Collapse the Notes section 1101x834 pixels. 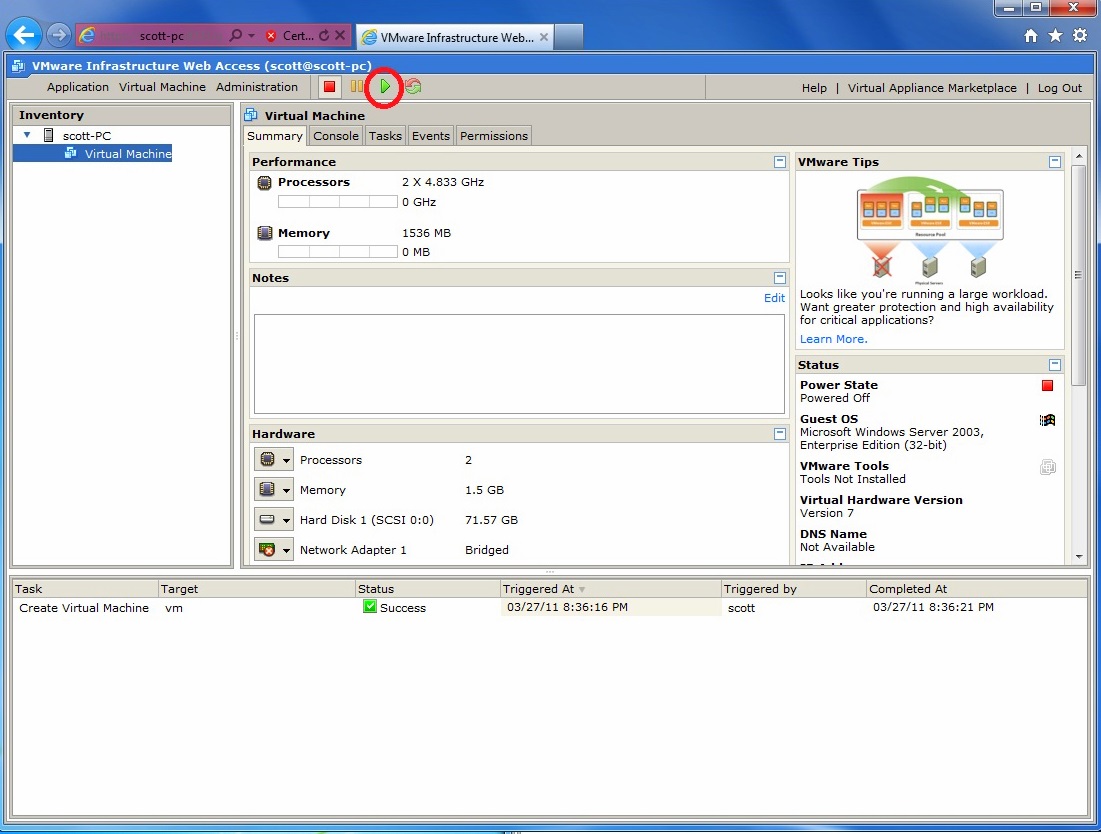coord(779,278)
